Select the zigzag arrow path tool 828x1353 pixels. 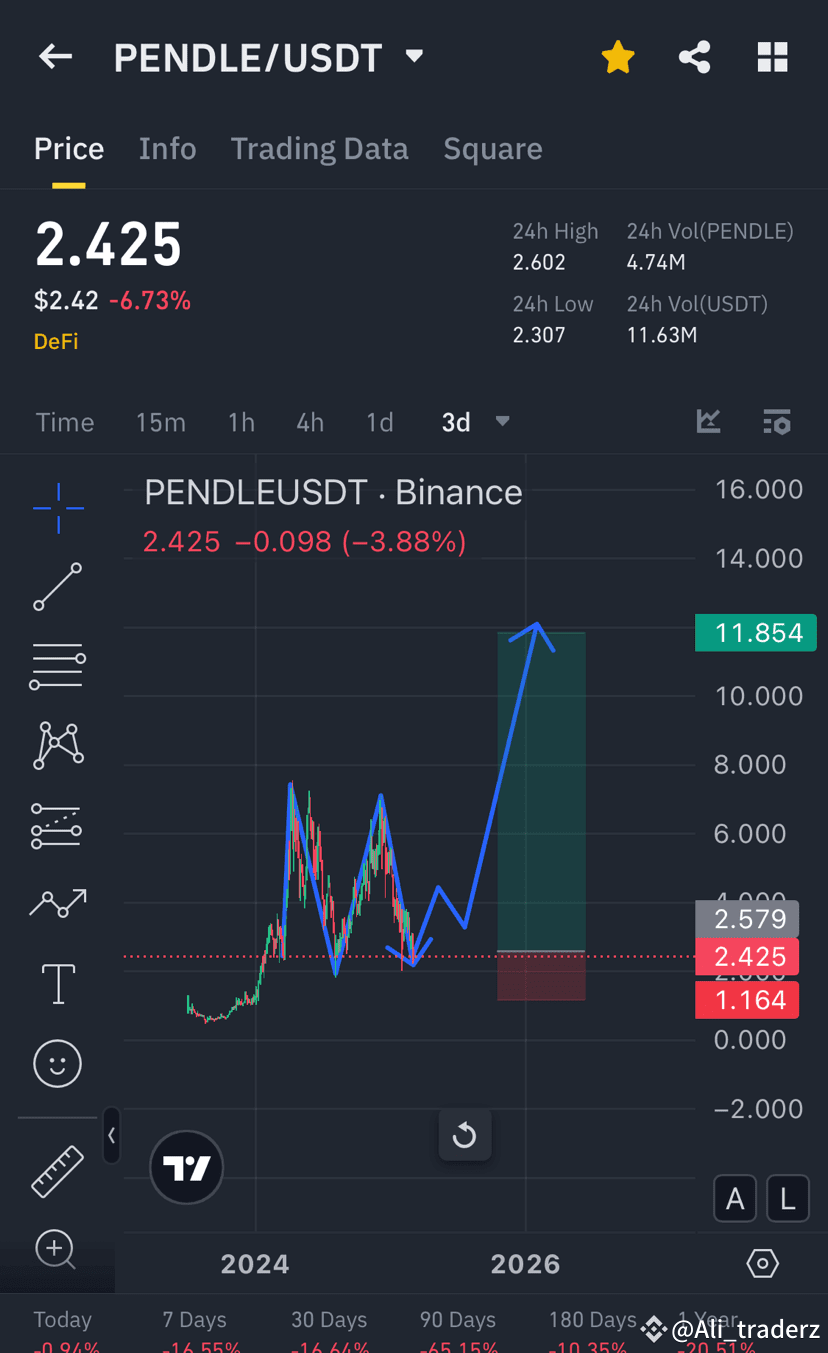pos(58,904)
